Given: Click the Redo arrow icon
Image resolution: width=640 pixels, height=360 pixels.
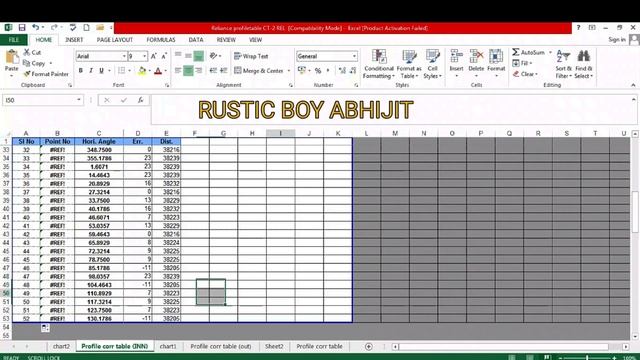Looking at the screenshot, I should 54,27.
